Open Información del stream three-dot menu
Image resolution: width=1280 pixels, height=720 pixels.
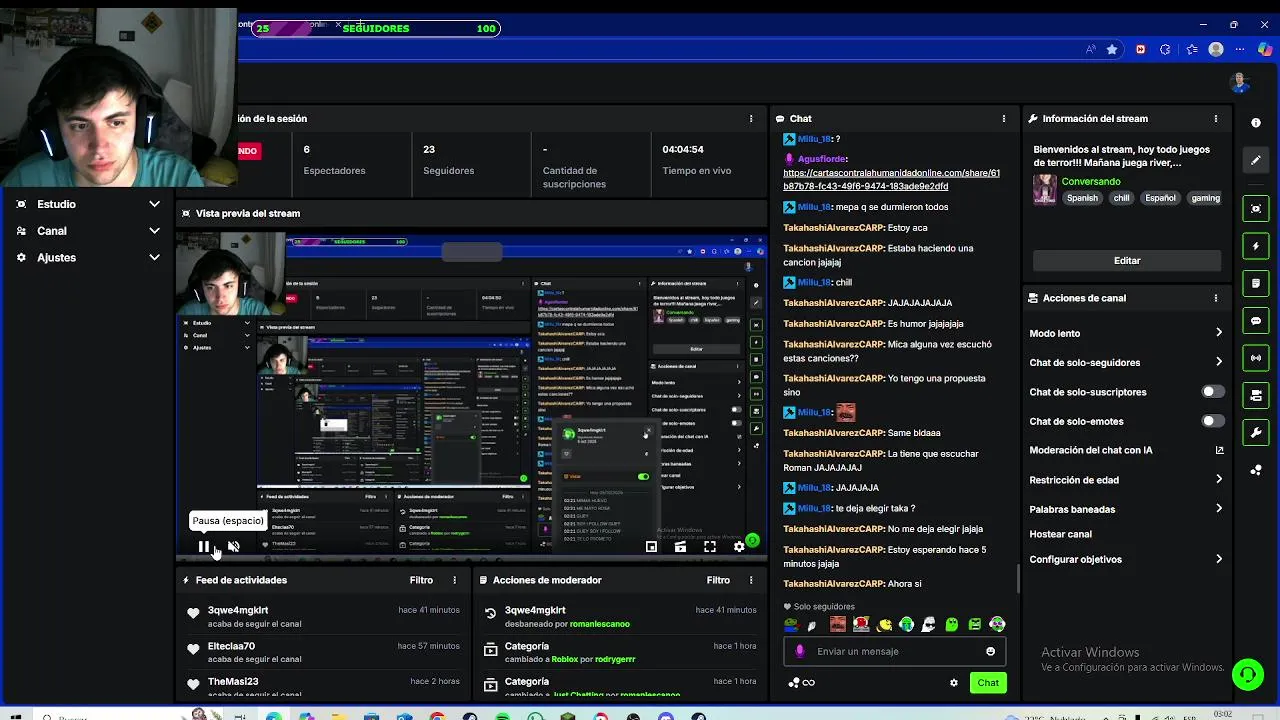(x=1216, y=118)
